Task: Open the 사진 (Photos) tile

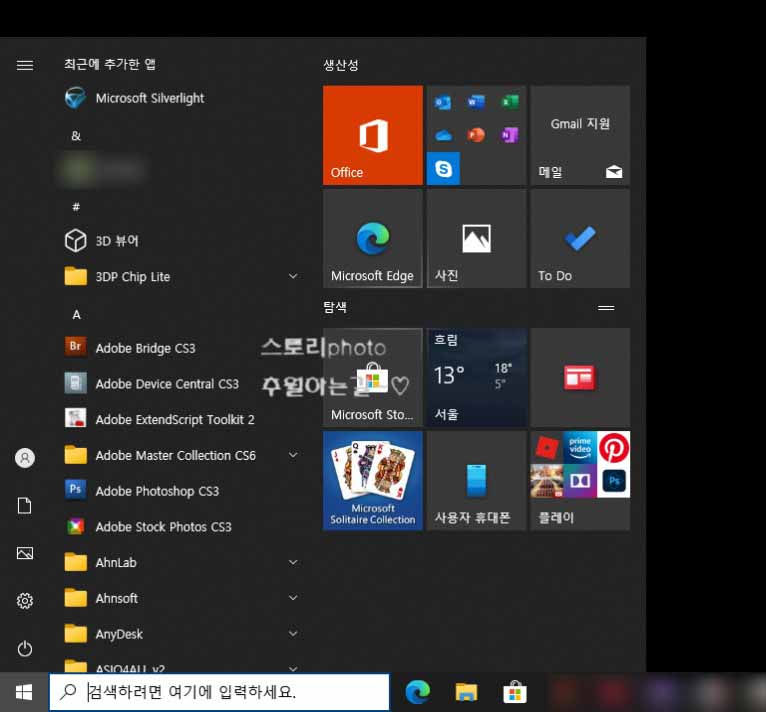Action: [x=476, y=238]
